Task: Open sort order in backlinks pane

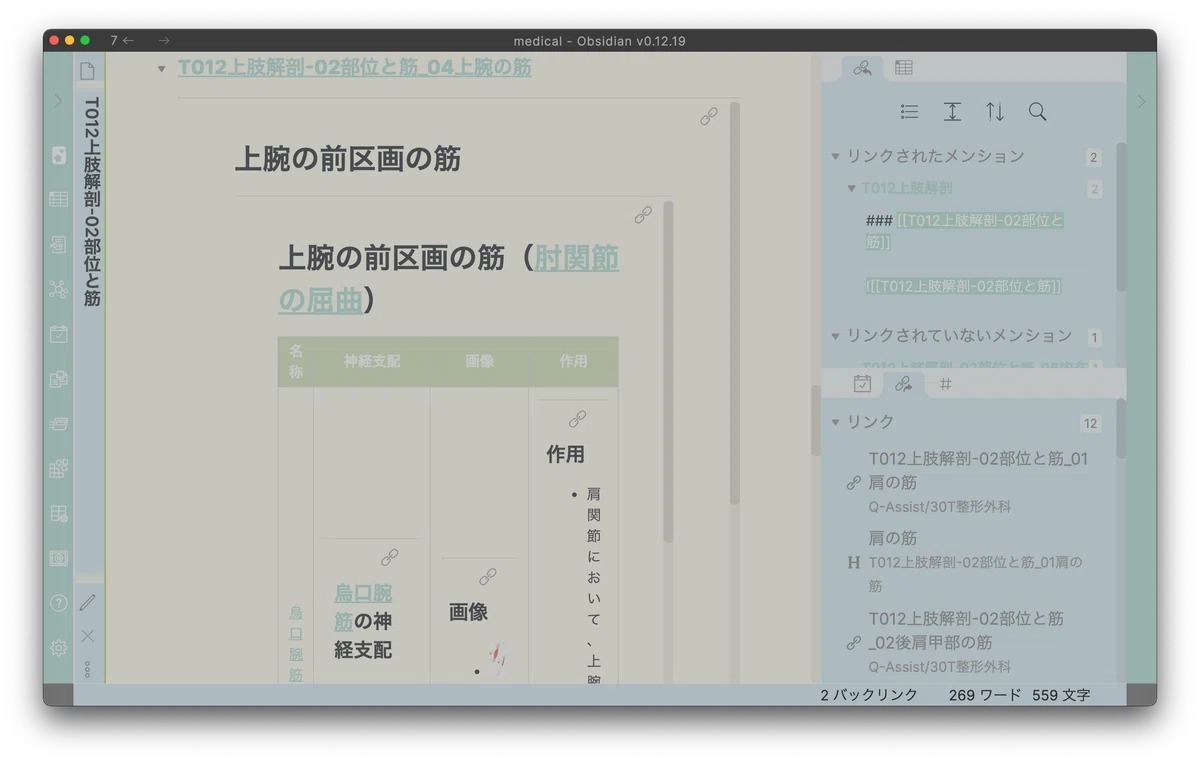Action: tap(995, 112)
